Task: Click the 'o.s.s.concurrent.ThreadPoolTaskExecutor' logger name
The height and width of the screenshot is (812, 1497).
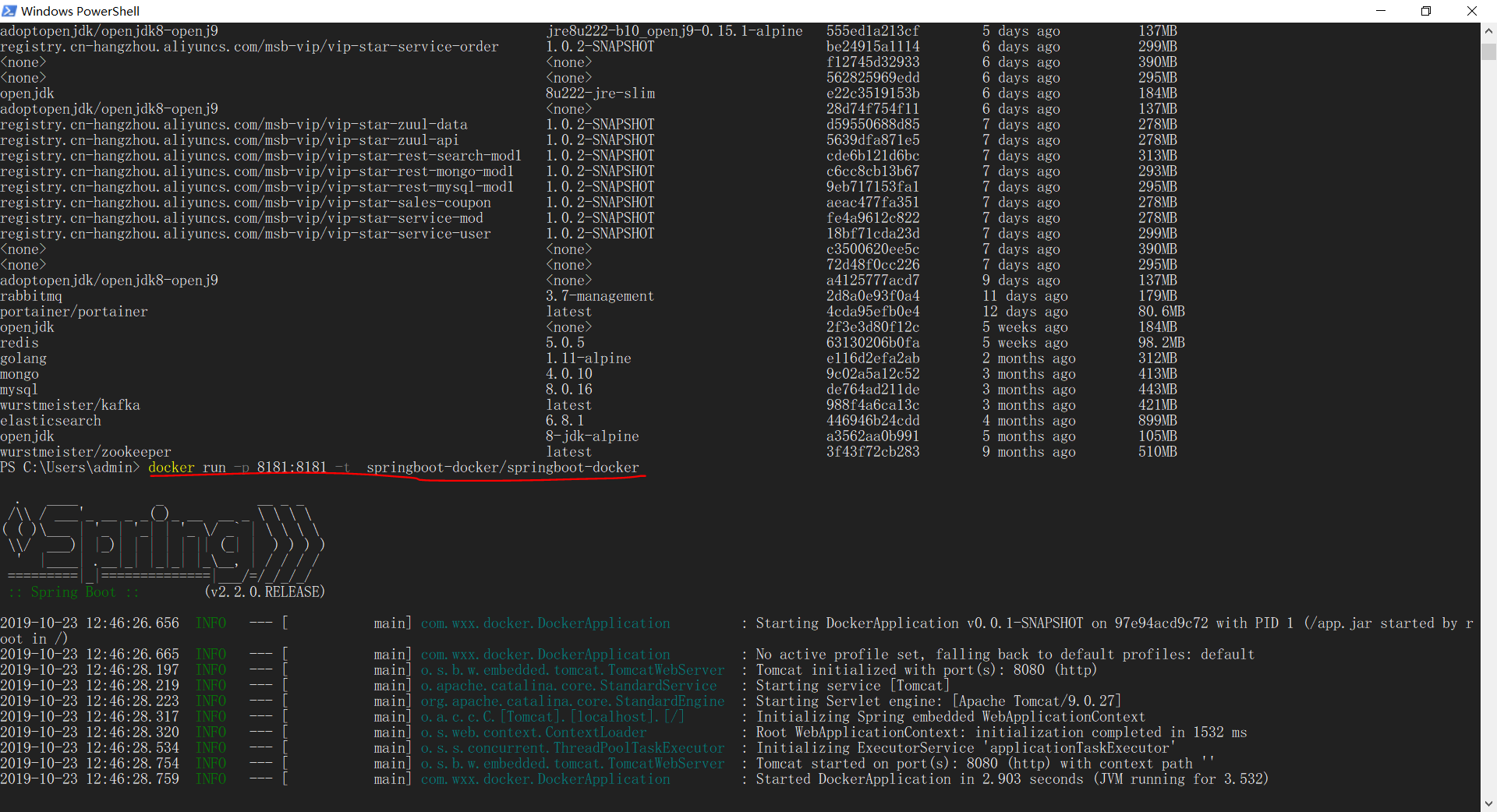Action: (573, 748)
